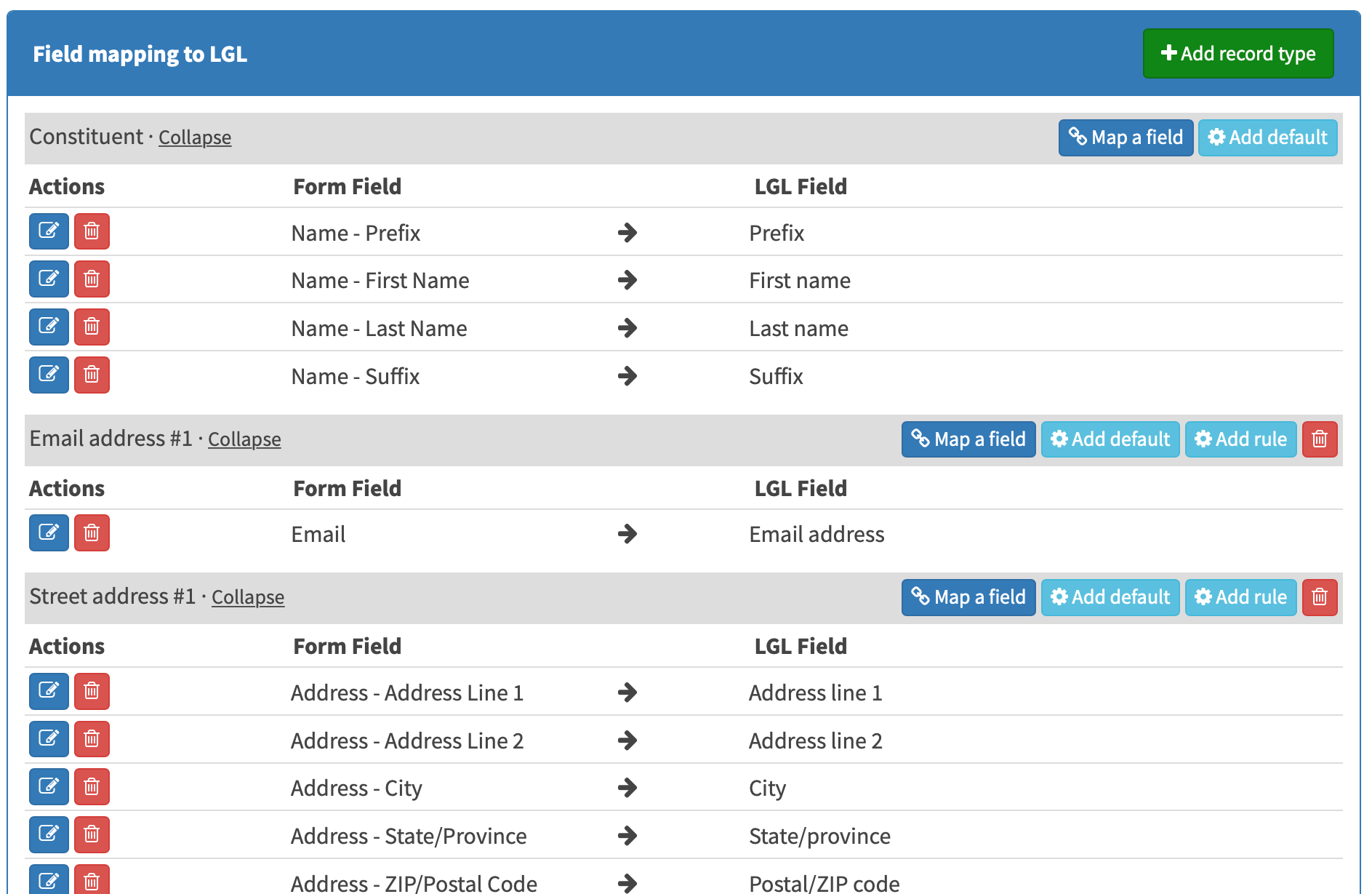Delete the Name - Suffix mapping
The width and height of the screenshot is (1372, 894).
[92, 375]
